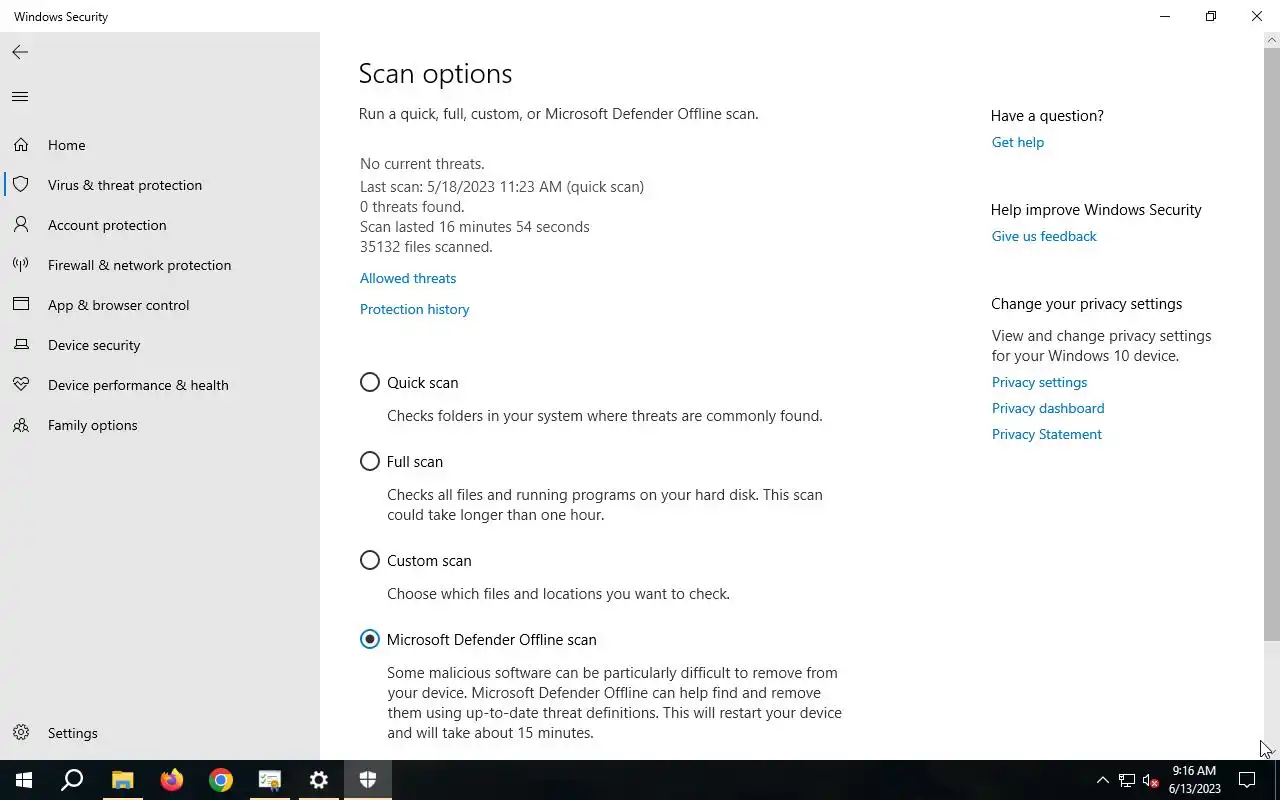Open the Protection history link
Image resolution: width=1280 pixels, height=800 pixels.
tap(414, 309)
